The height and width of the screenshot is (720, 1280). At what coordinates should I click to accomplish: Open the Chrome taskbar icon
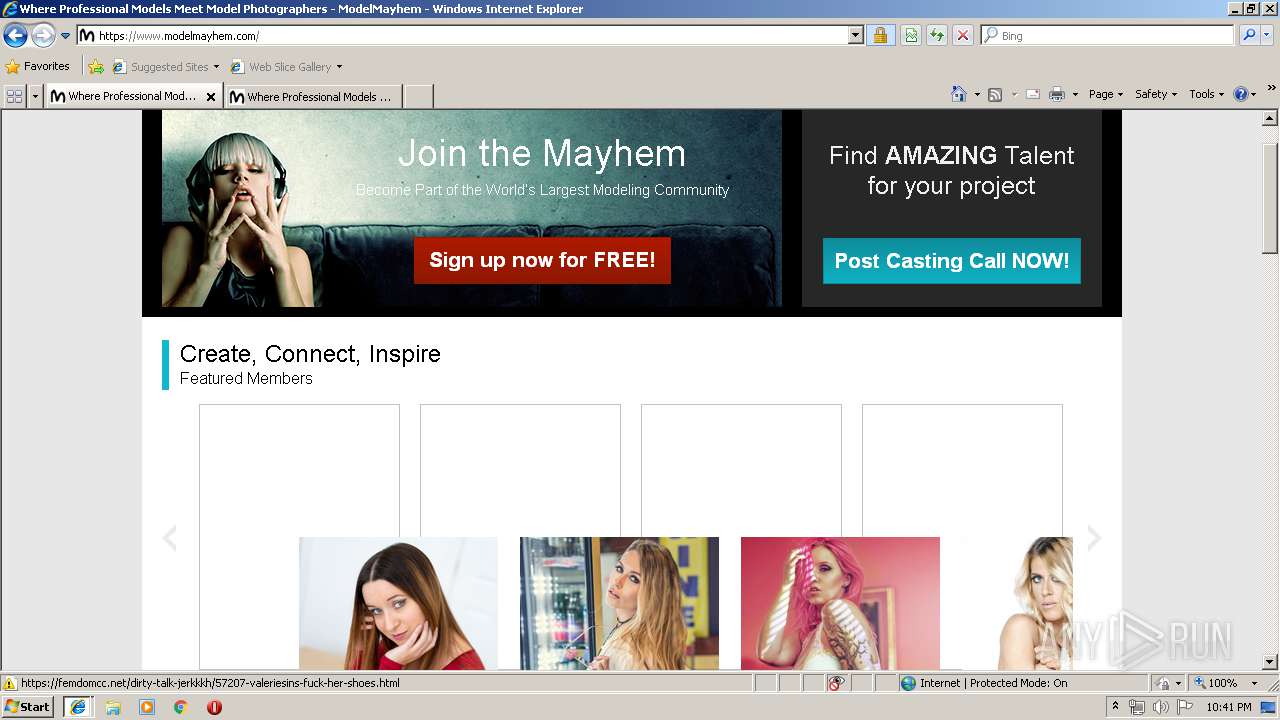pyautogui.click(x=181, y=707)
